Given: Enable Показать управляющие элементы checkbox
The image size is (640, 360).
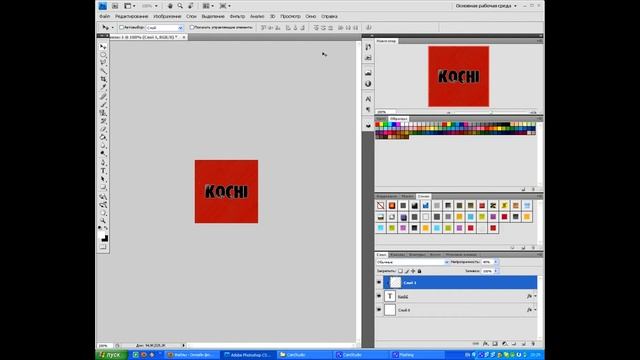Looking at the screenshot, I should point(191,27).
